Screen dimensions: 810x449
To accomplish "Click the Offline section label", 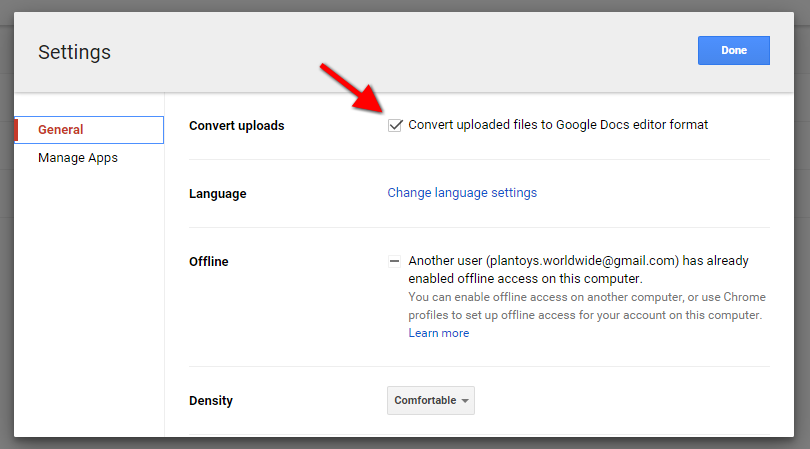I will [209, 261].
